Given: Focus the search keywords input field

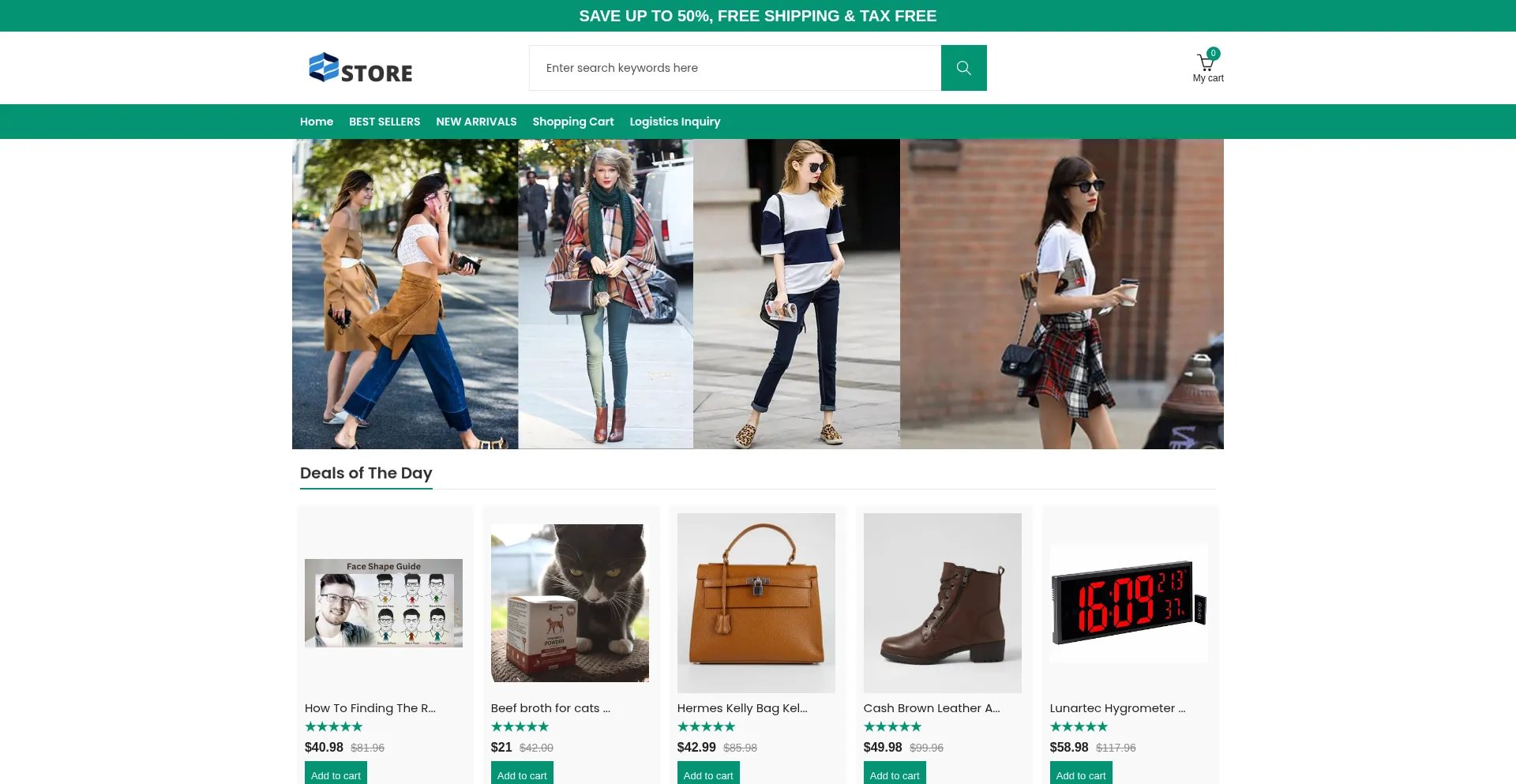Looking at the screenshot, I should coord(734,68).
